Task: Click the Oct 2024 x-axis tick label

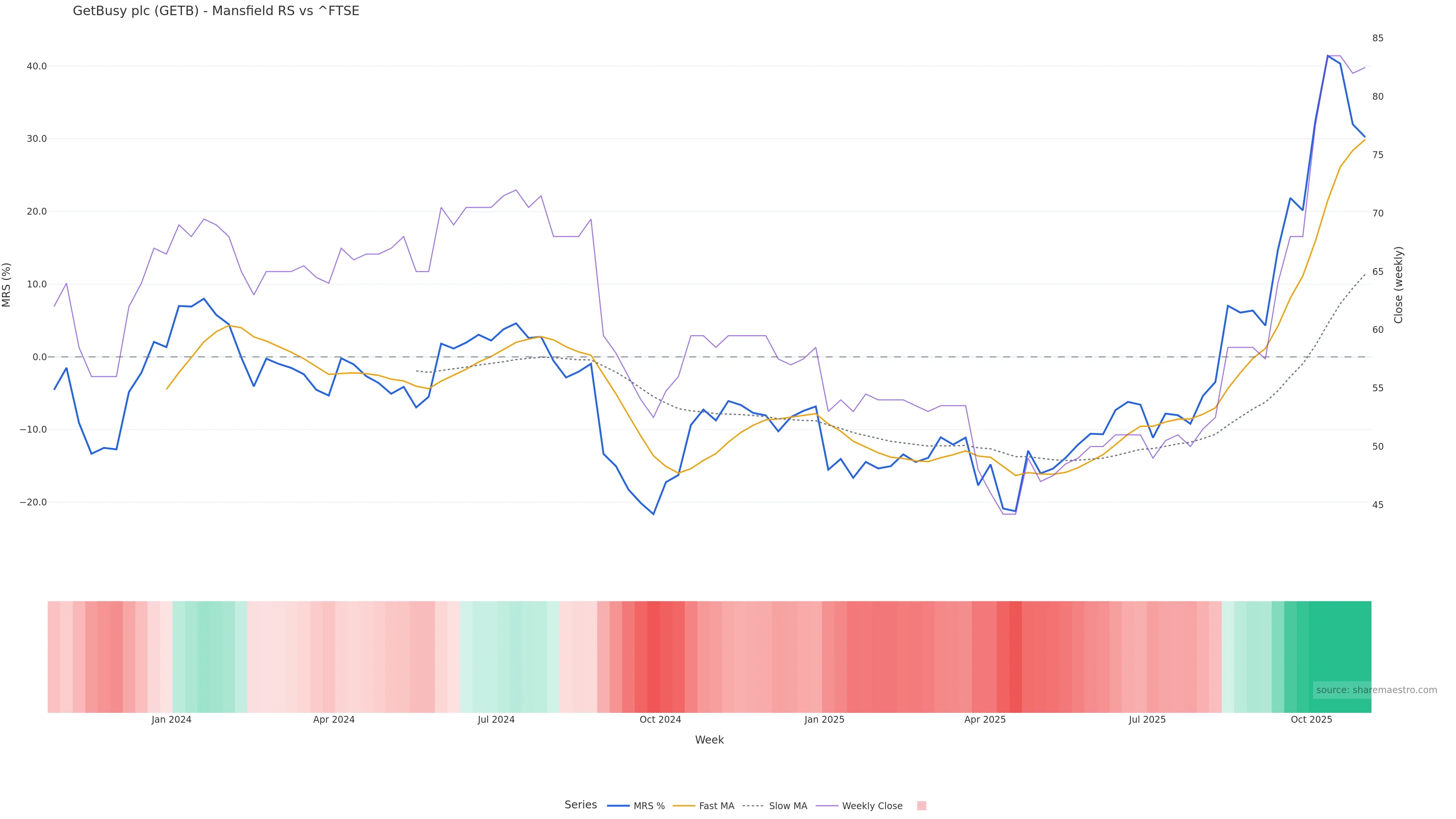Action: pyautogui.click(x=660, y=720)
